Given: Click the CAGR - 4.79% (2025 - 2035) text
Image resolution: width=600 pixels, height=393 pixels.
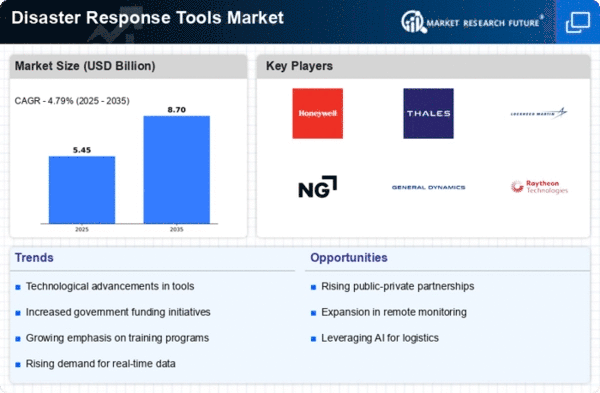Looking at the screenshot, I should 72,101.
